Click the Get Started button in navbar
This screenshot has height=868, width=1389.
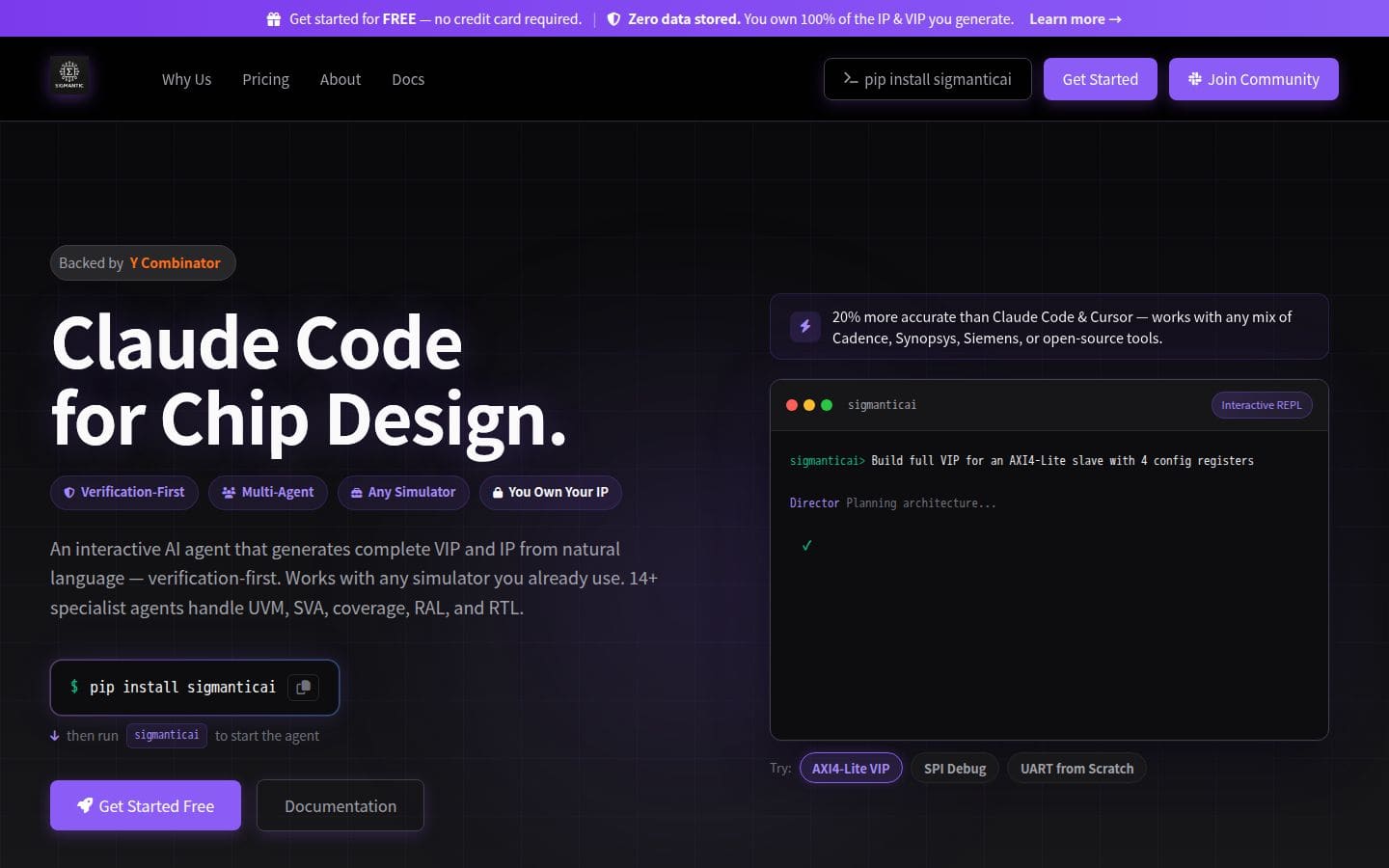point(1101,79)
